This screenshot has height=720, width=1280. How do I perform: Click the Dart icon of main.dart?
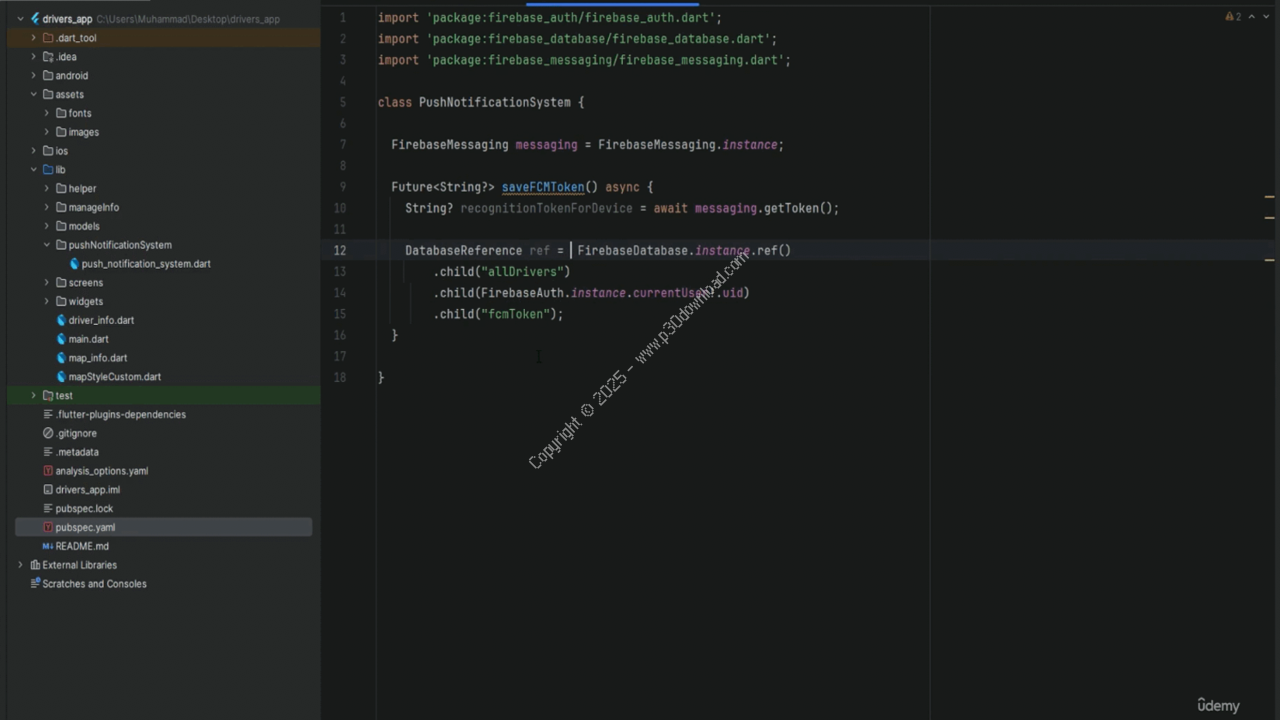pyautogui.click(x=61, y=339)
